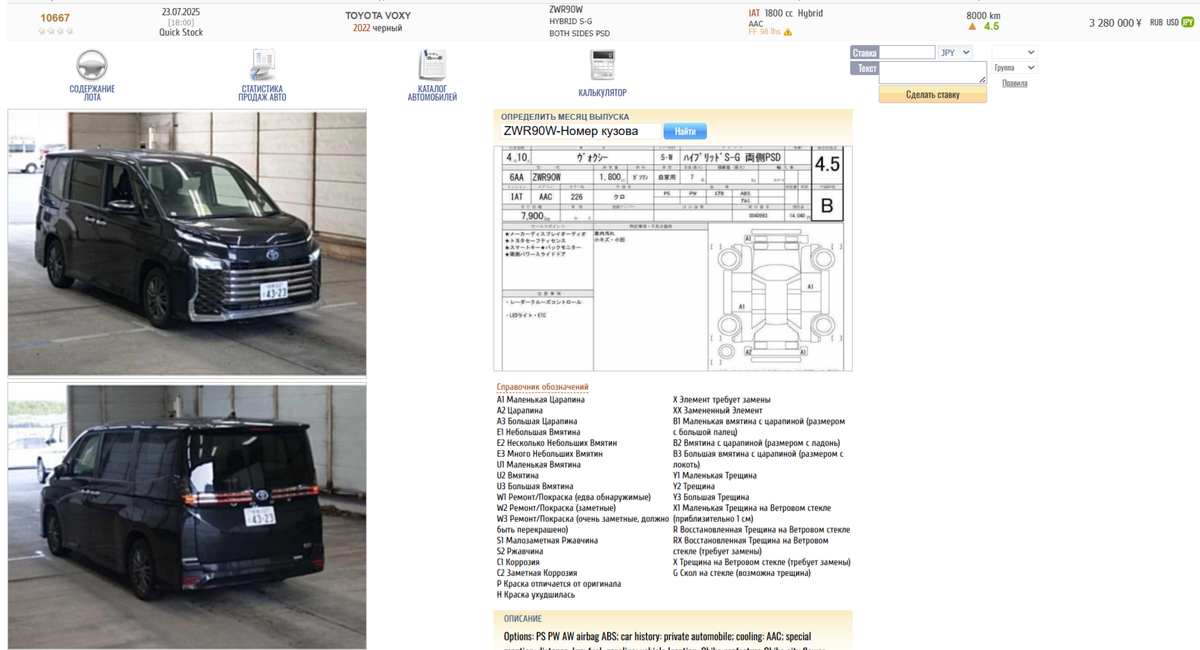1200x650 pixels.
Task: Click the warning triangle next to FF 98 lhs
Action: pyautogui.click(x=788, y=32)
